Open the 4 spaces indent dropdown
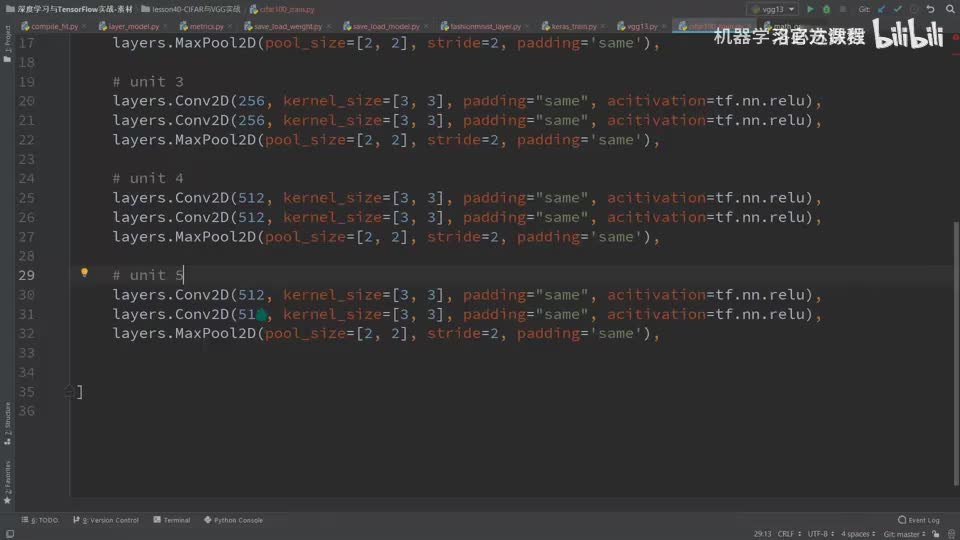 pyautogui.click(x=858, y=534)
